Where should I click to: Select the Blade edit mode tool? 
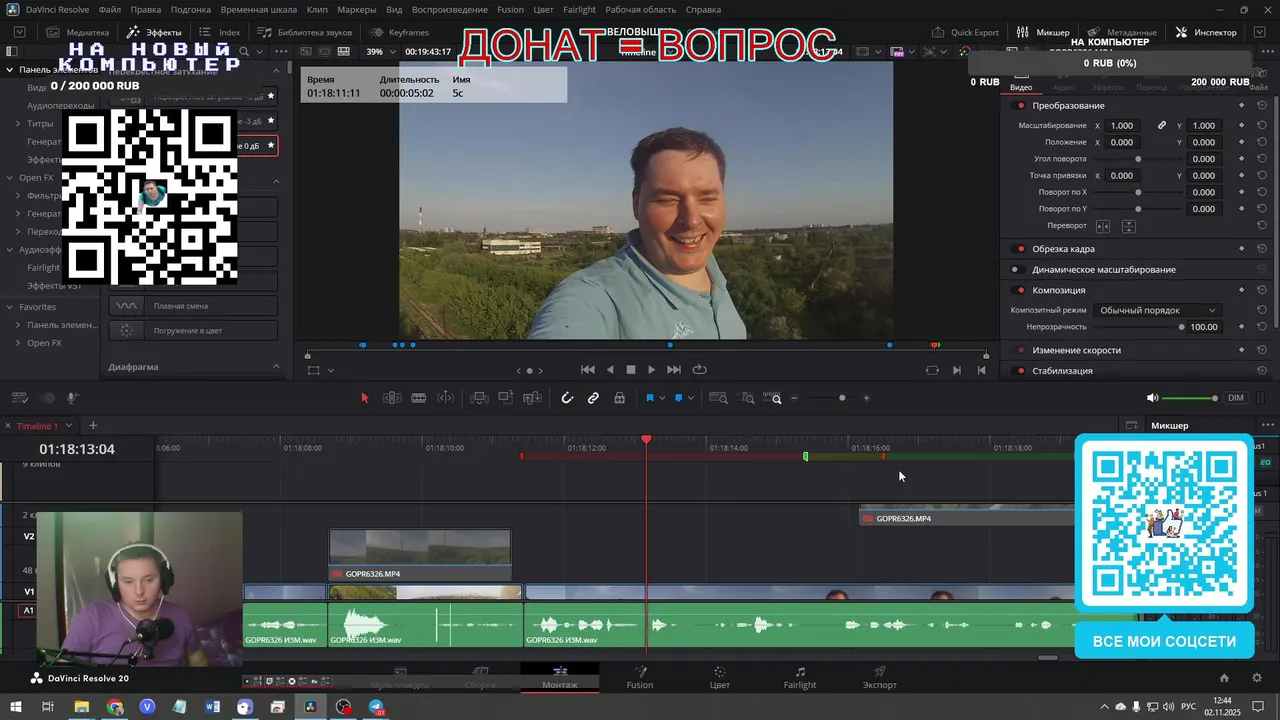[x=419, y=398]
